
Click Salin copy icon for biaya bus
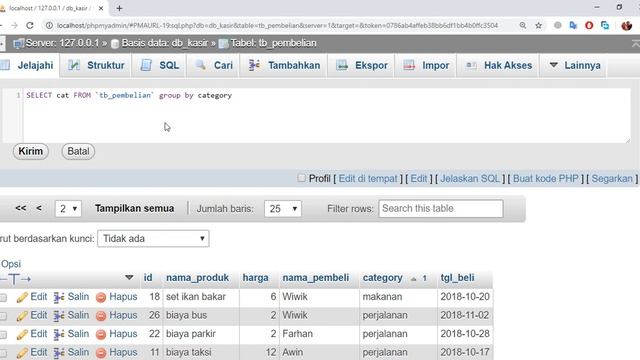click(59, 316)
